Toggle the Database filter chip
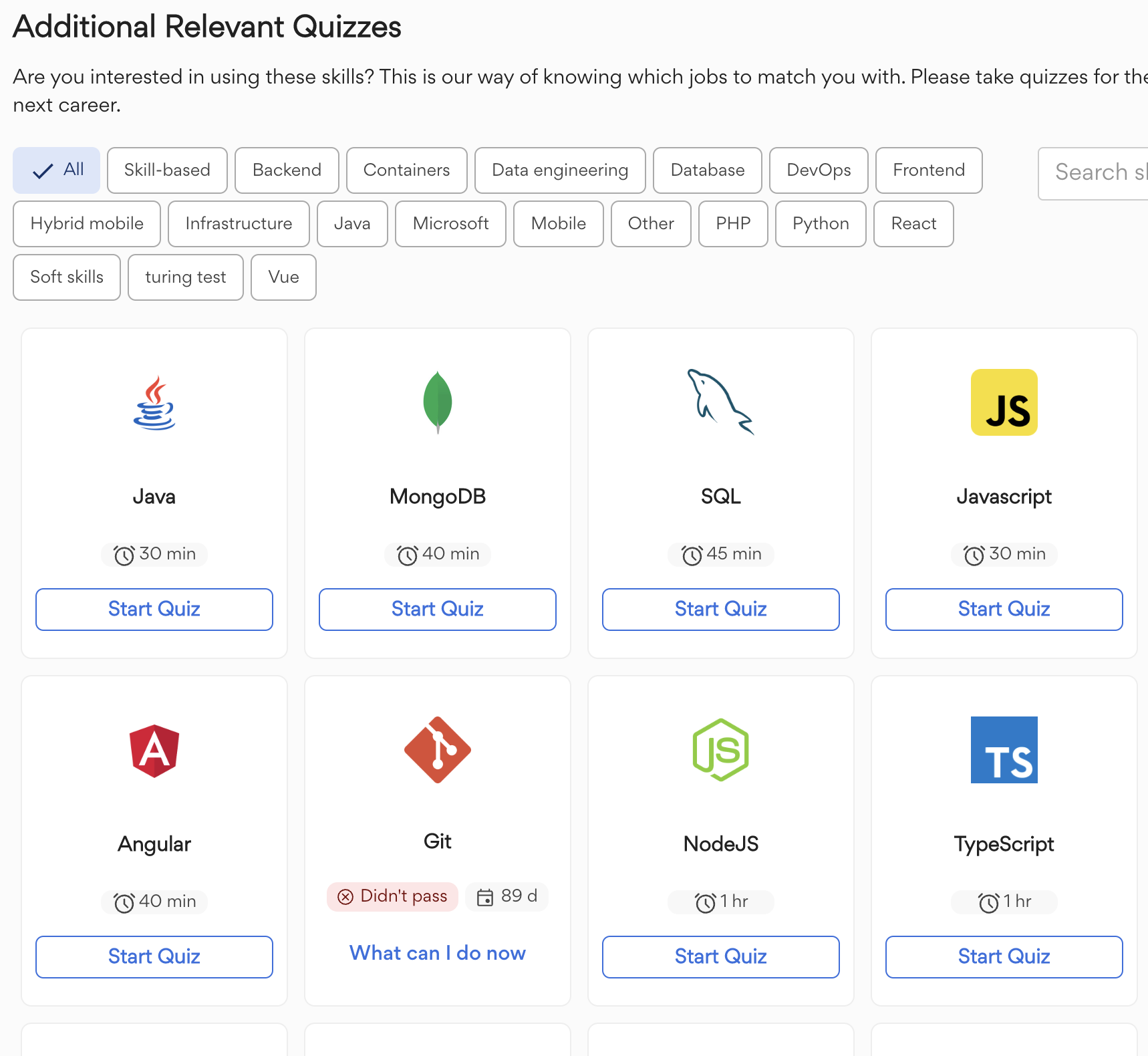The image size is (1148, 1056). pos(708,170)
